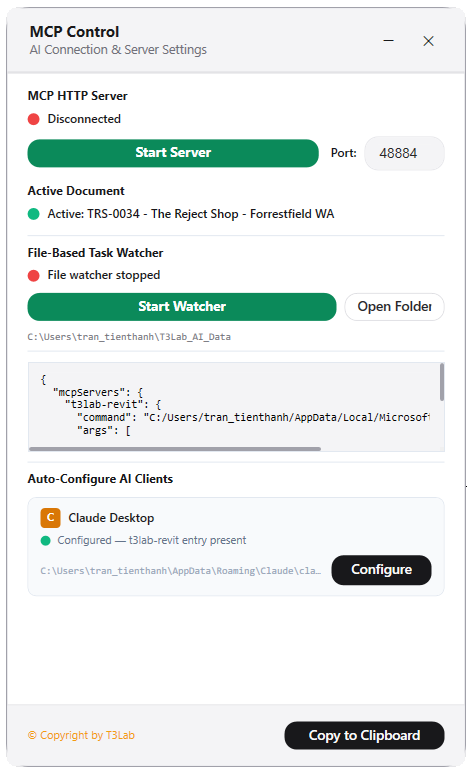Click the "Port:" label
Screen dimensions: 471x775
(343, 153)
